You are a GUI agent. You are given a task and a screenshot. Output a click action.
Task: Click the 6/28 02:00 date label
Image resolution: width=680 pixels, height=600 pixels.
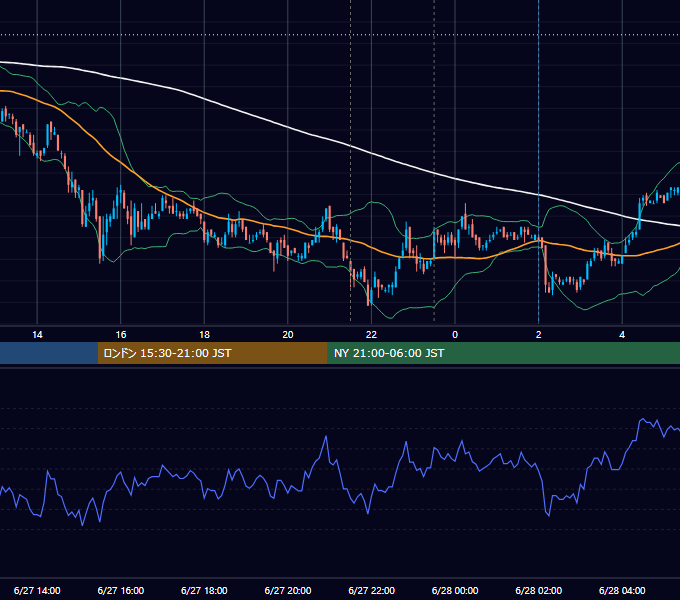pos(539,590)
